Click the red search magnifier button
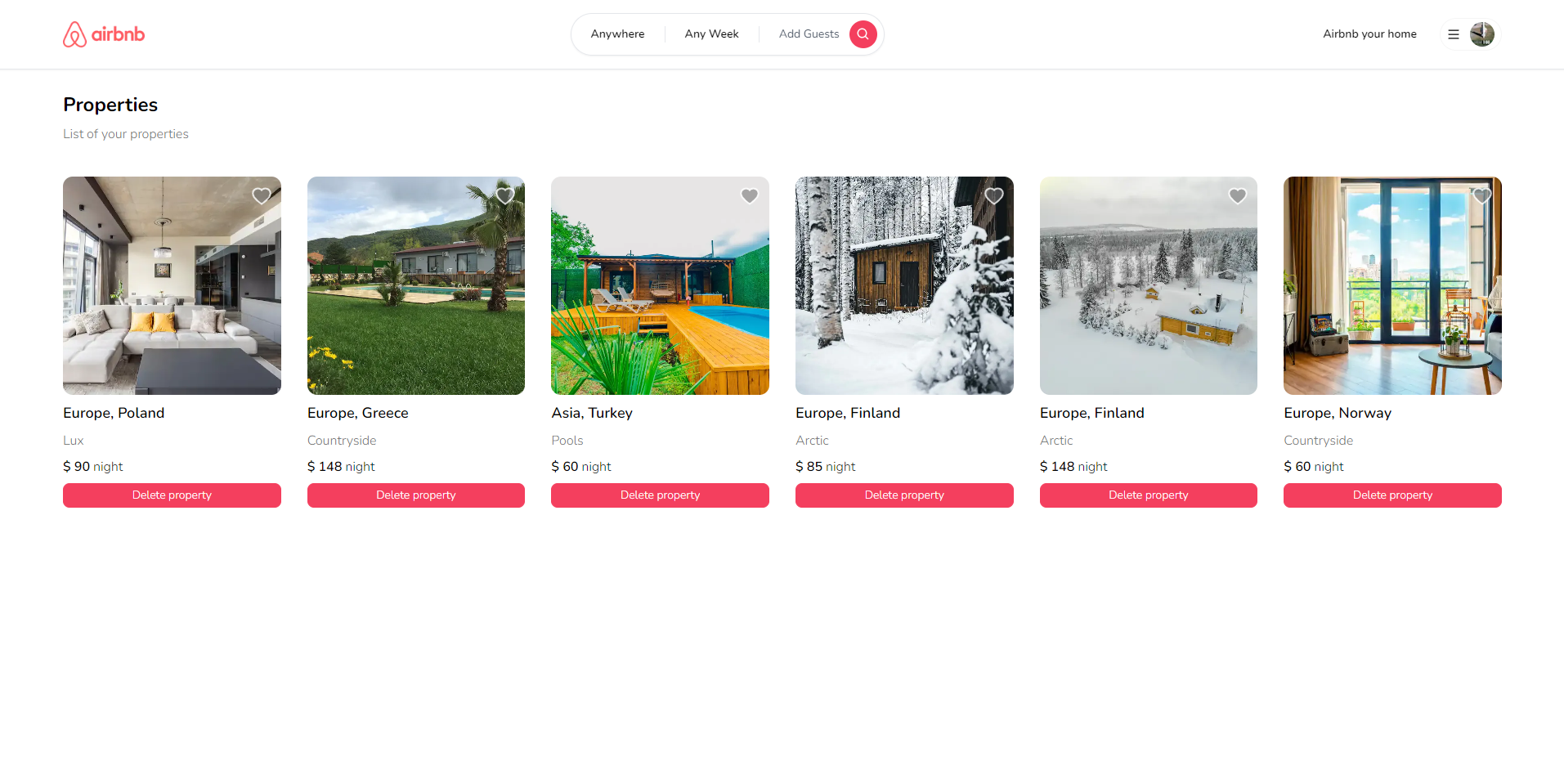The width and height of the screenshot is (1564, 784). 863,34
